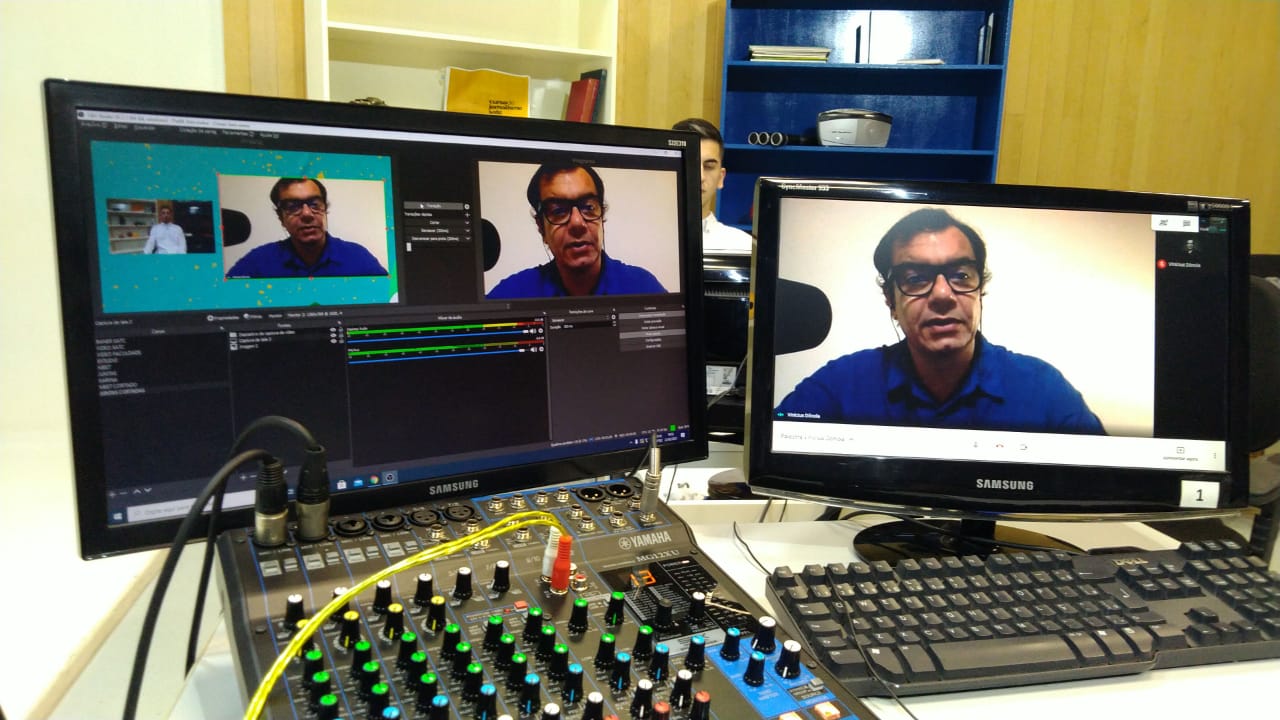This screenshot has height=720, width=1280.
Task: Adjust the Desktop Audio volume slider
Action: point(437,337)
